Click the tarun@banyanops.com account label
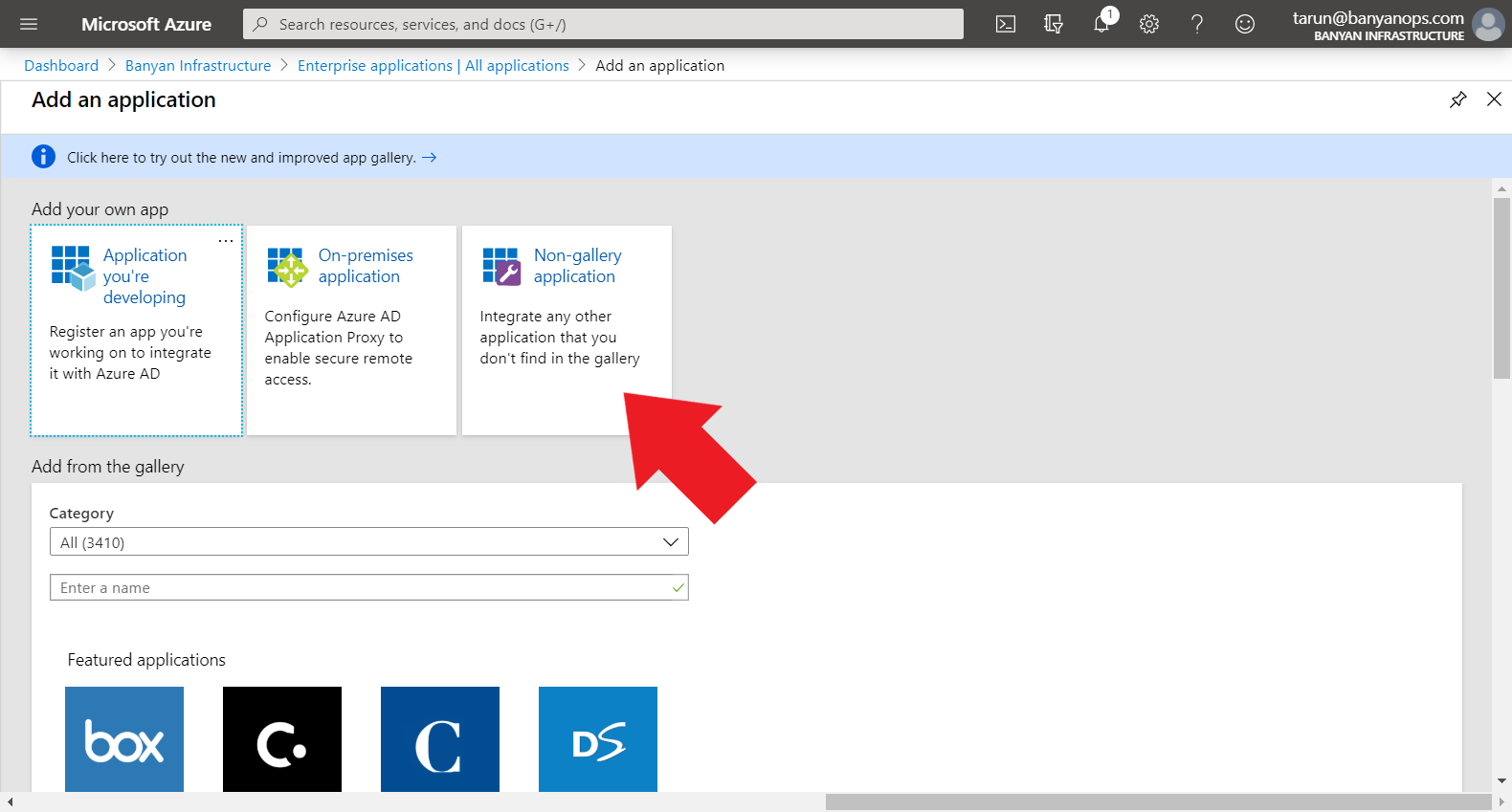 (x=1378, y=18)
